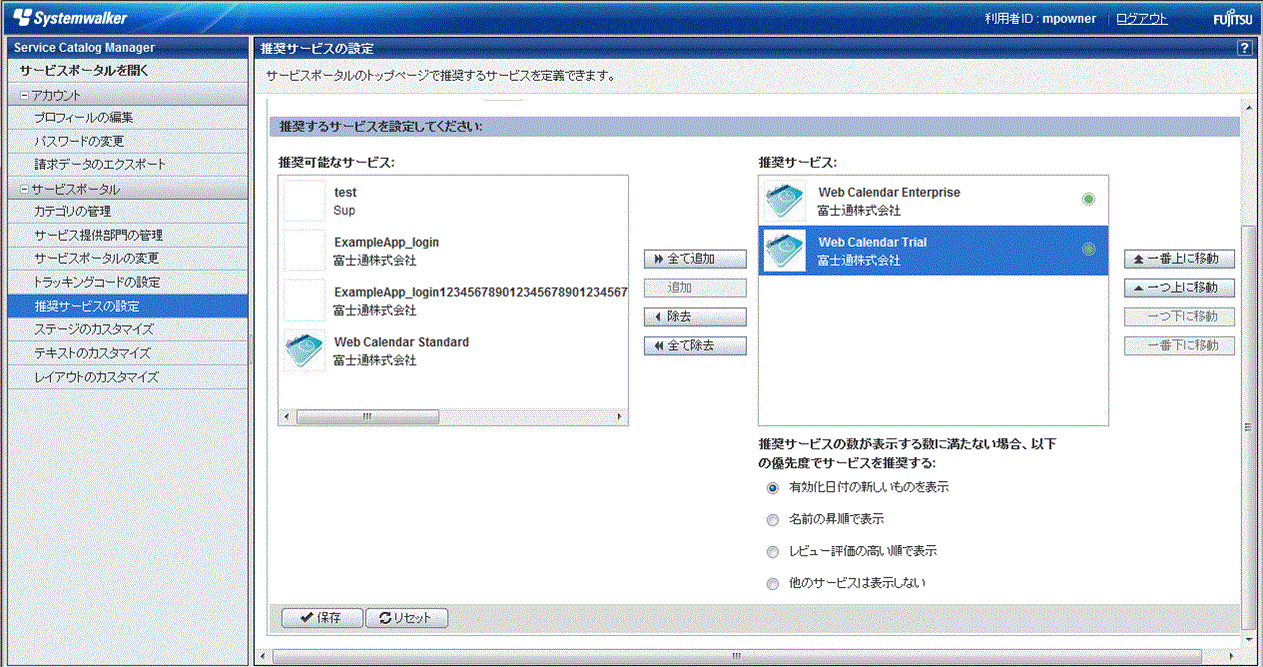Click the green status indicator for Web Calendar Enterprise
The width and height of the screenshot is (1263, 667).
(x=1088, y=199)
